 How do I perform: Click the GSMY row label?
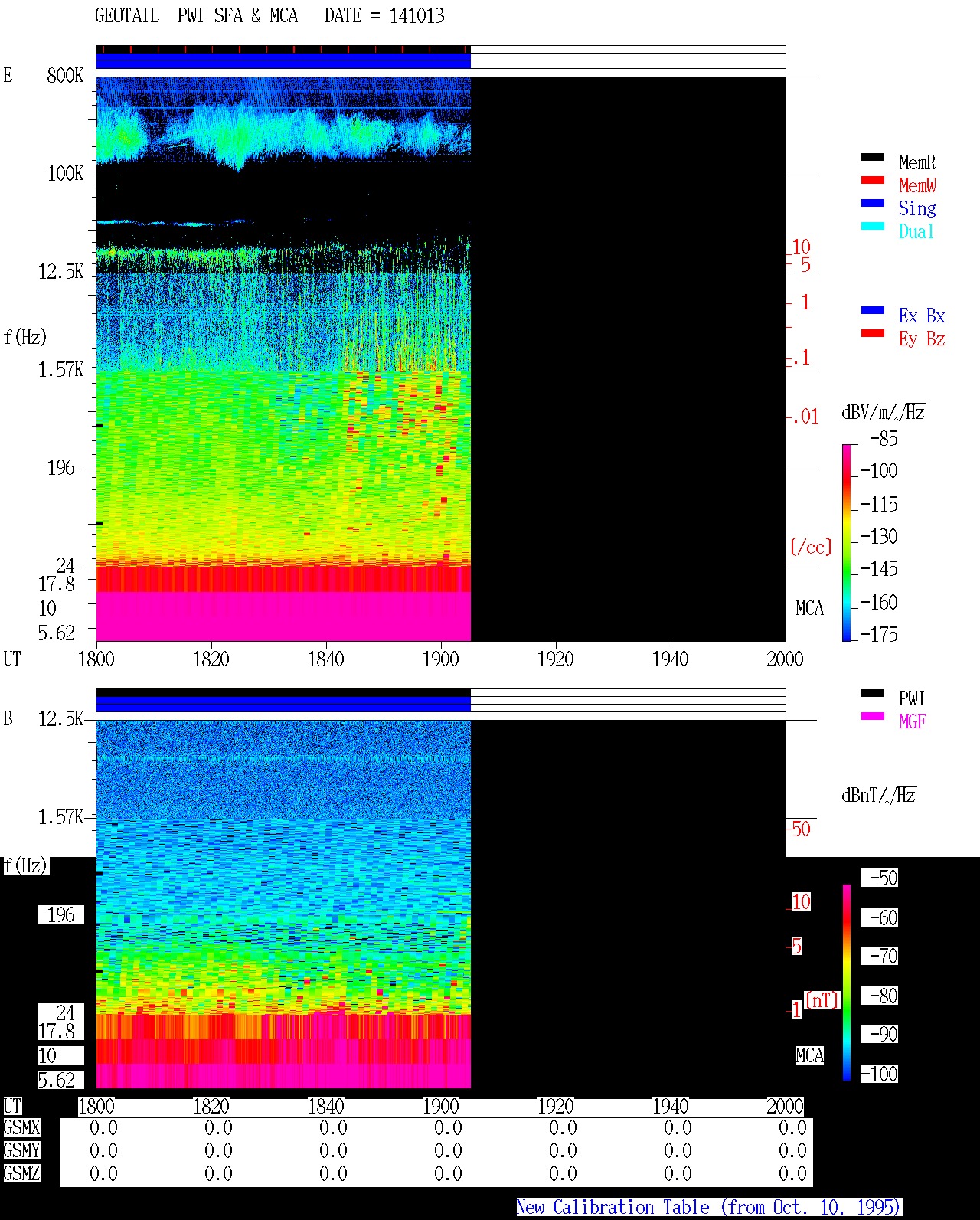coord(21,1150)
